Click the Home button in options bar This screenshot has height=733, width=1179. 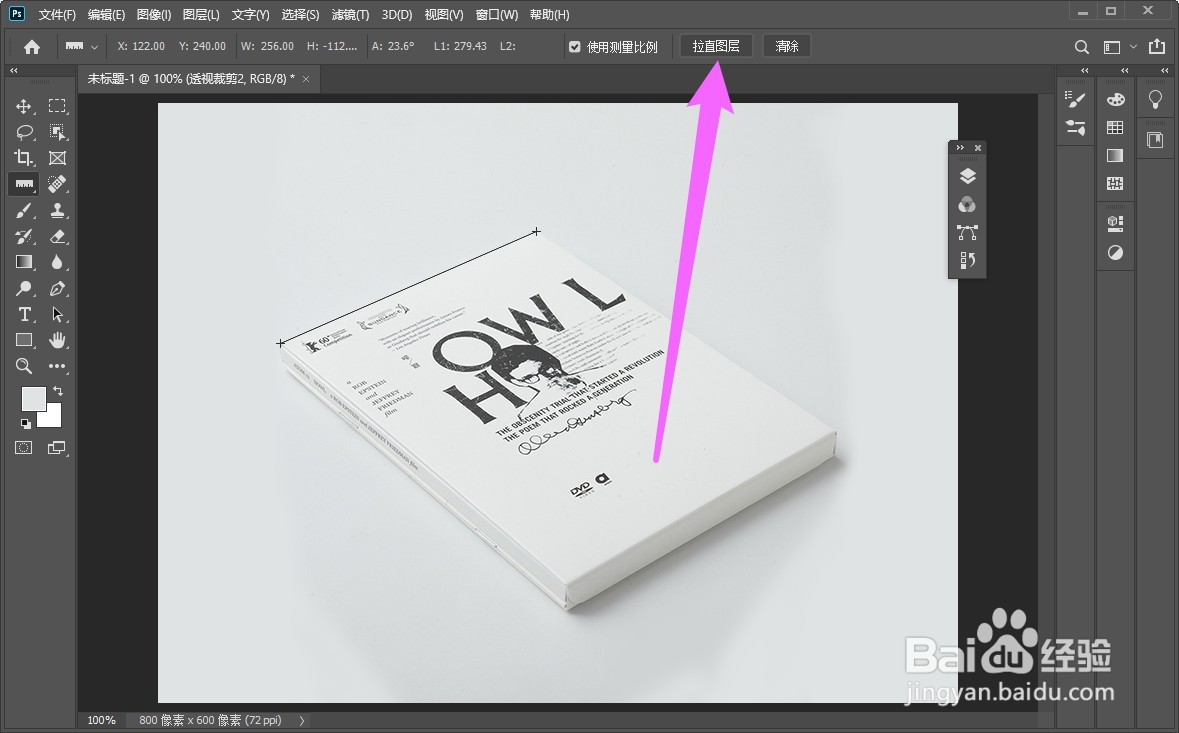point(32,47)
